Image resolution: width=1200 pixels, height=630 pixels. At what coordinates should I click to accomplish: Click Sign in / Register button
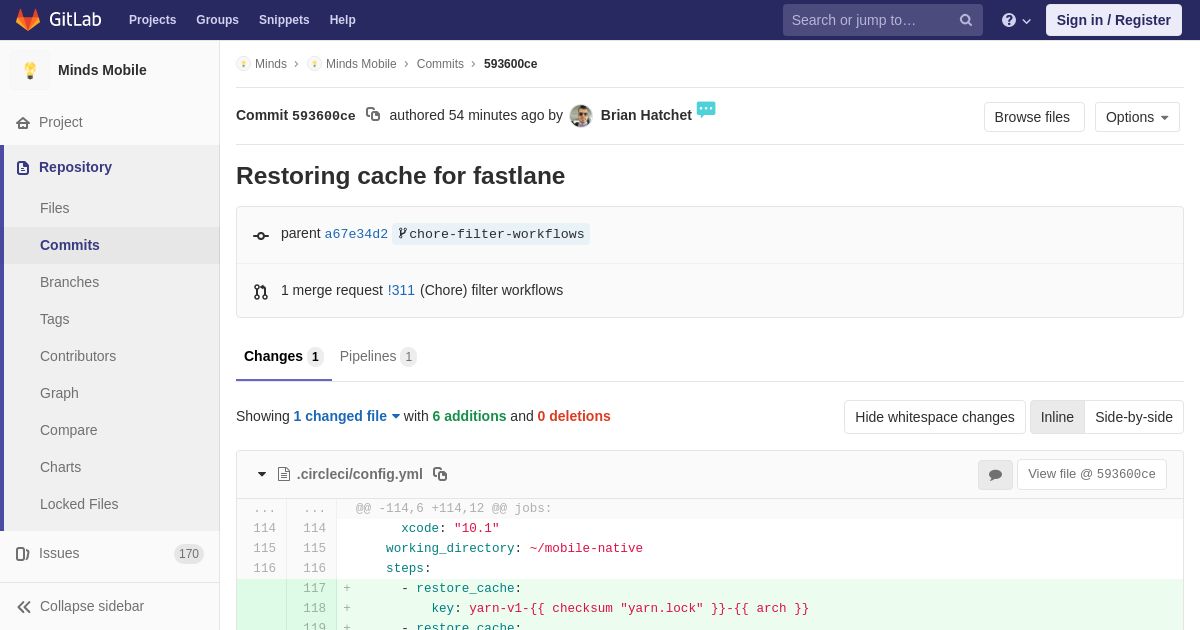[x=1114, y=20]
